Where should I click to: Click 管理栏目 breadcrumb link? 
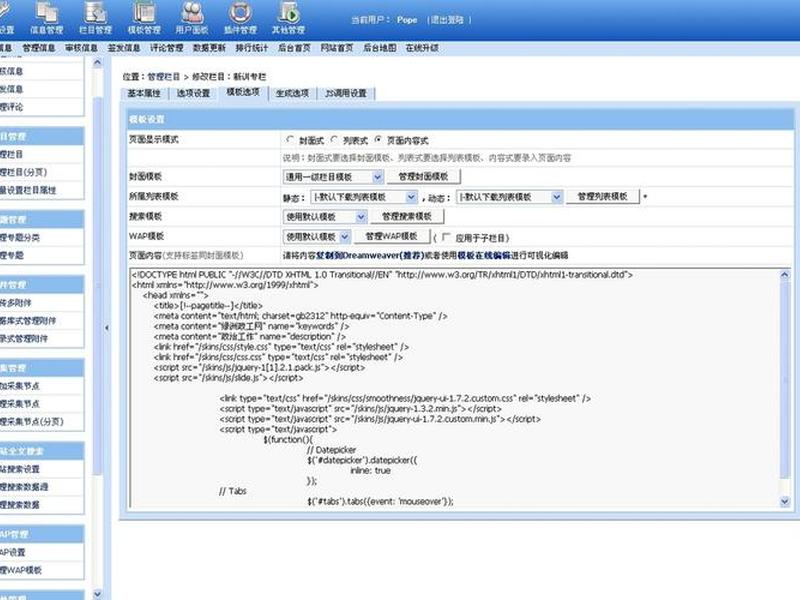click(164, 77)
